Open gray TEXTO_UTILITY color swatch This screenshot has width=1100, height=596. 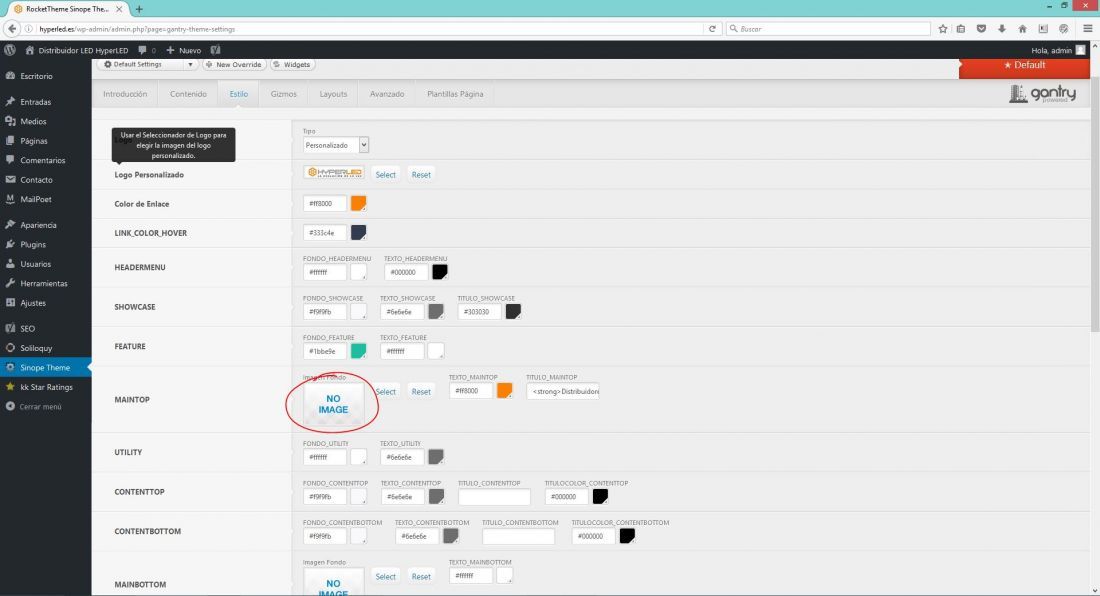click(436, 456)
